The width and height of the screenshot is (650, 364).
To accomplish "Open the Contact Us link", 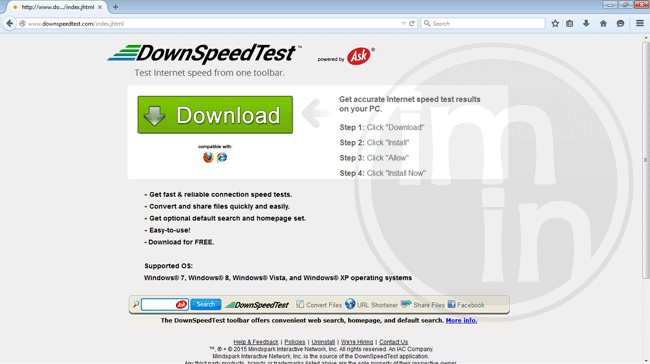I will click(x=393, y=342).
